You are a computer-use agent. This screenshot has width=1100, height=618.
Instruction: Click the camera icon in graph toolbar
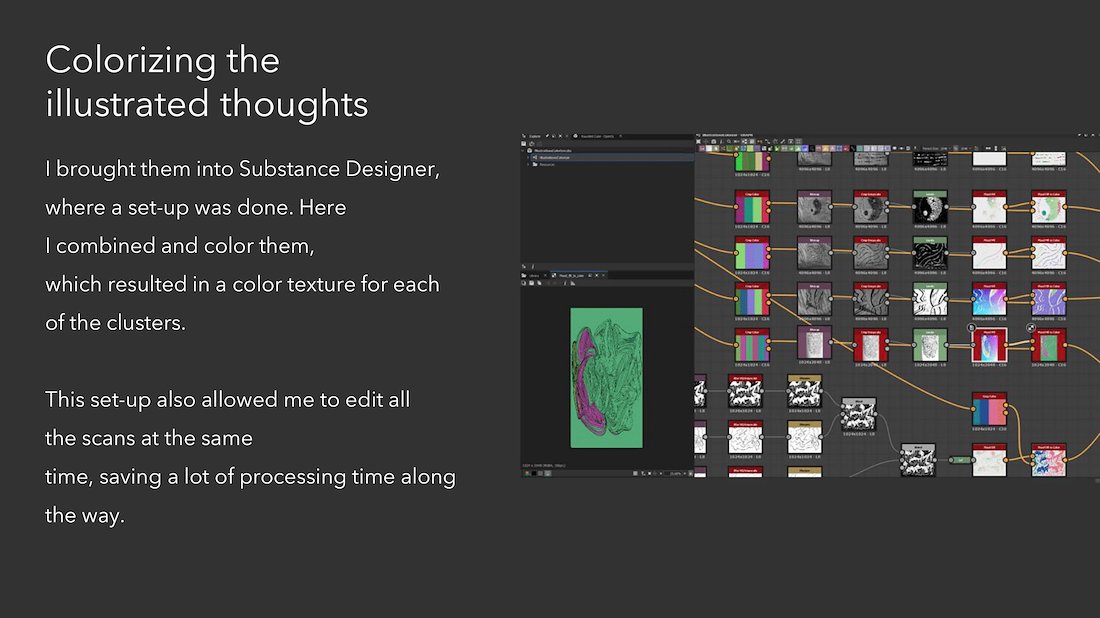(x=714, y=142)
